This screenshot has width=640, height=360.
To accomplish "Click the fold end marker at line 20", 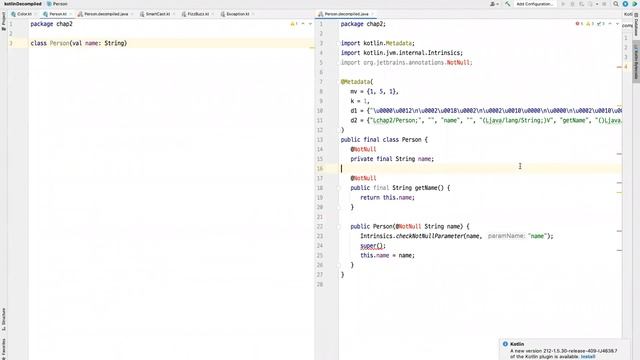I will pos(338,207).
